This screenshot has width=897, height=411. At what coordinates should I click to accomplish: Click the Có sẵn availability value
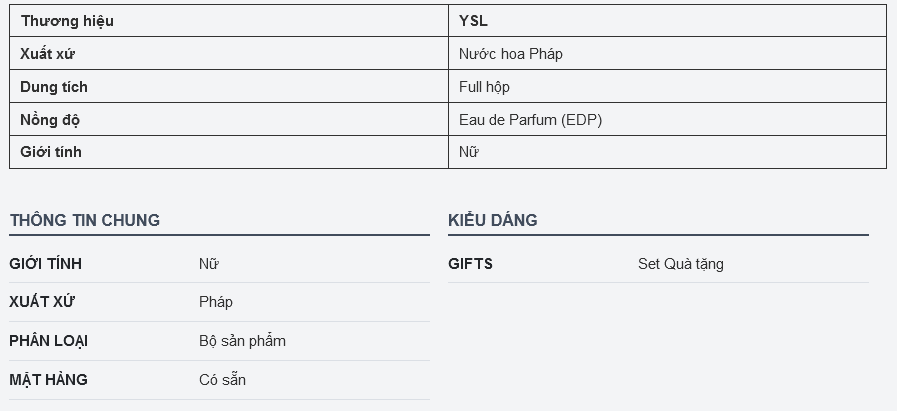click(x=223, y=380)
